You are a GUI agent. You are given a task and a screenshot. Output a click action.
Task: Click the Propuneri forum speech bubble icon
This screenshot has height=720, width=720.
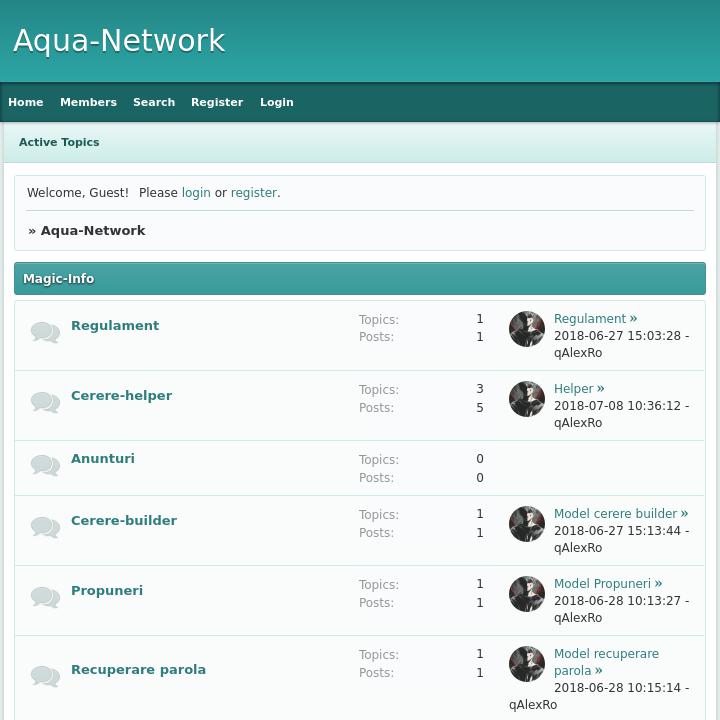tap(45, 597)
